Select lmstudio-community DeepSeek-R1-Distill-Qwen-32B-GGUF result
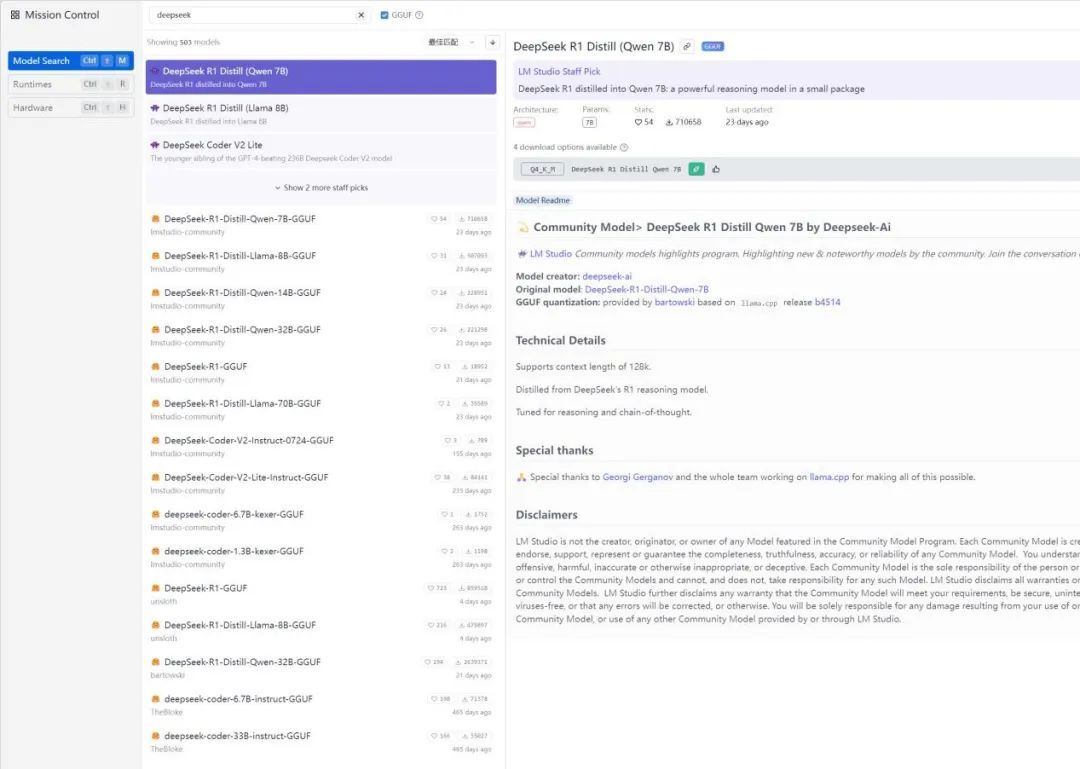 click(x=321, y=336)
